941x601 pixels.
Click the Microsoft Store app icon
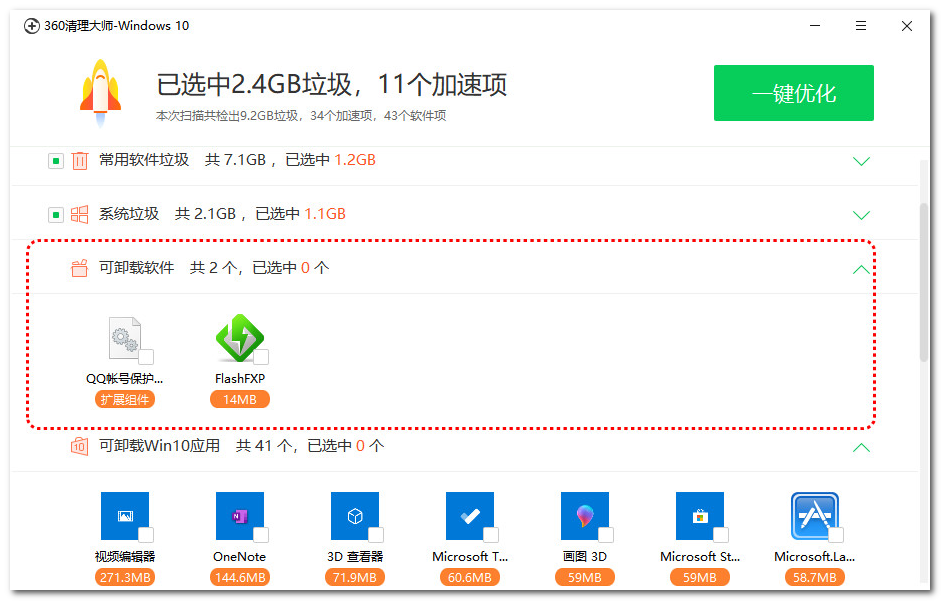point(700,516)
